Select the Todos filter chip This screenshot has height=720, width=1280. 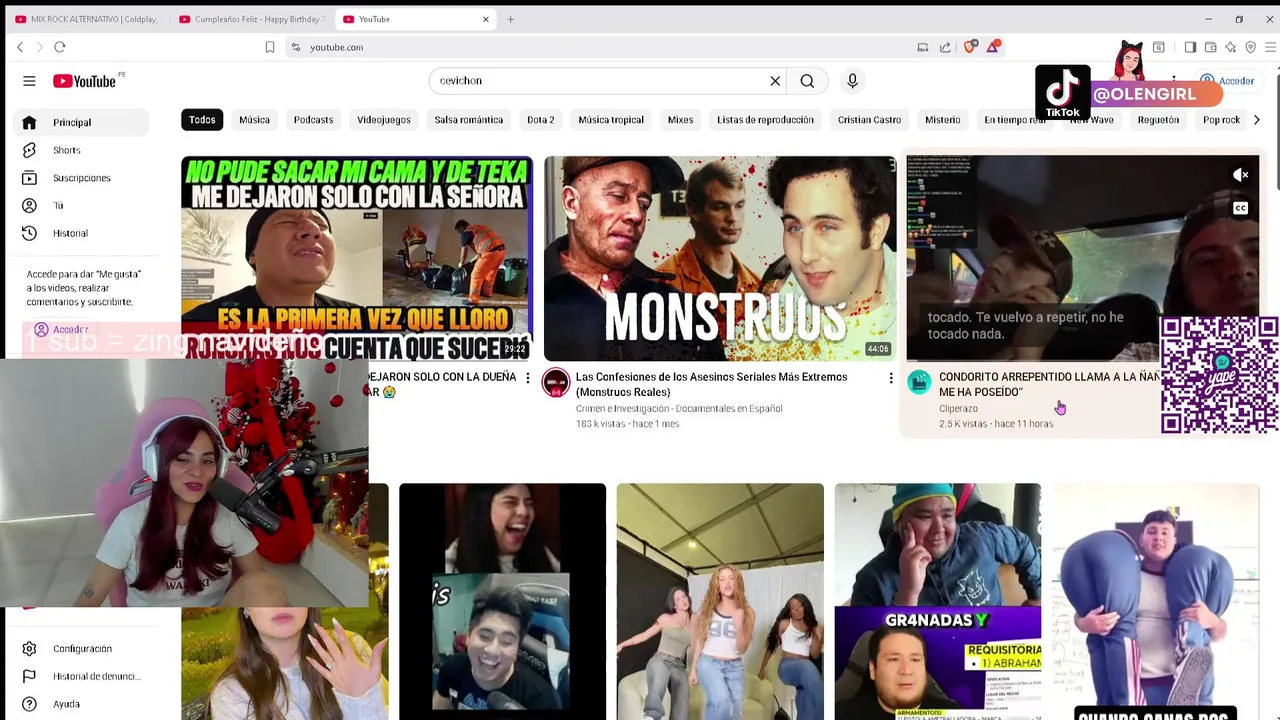click(202, 120)
